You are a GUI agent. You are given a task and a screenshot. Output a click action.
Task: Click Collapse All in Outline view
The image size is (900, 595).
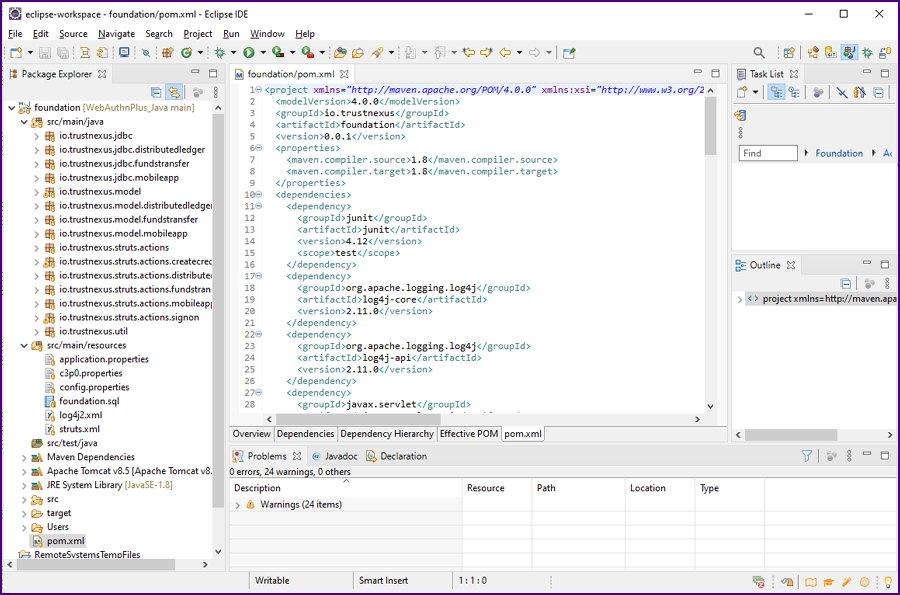click(x=845, y=283)
